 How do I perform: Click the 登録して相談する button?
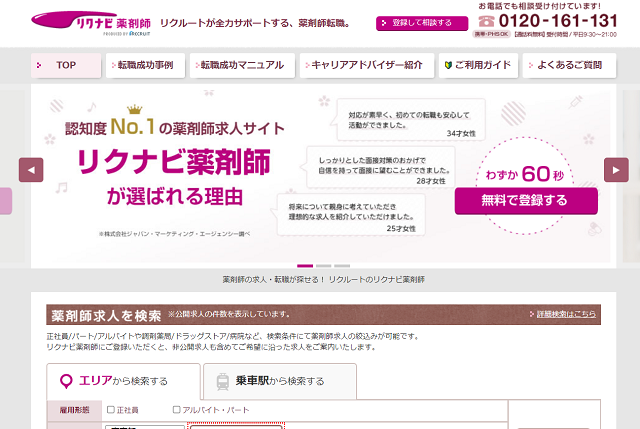[x=422, y=23]
